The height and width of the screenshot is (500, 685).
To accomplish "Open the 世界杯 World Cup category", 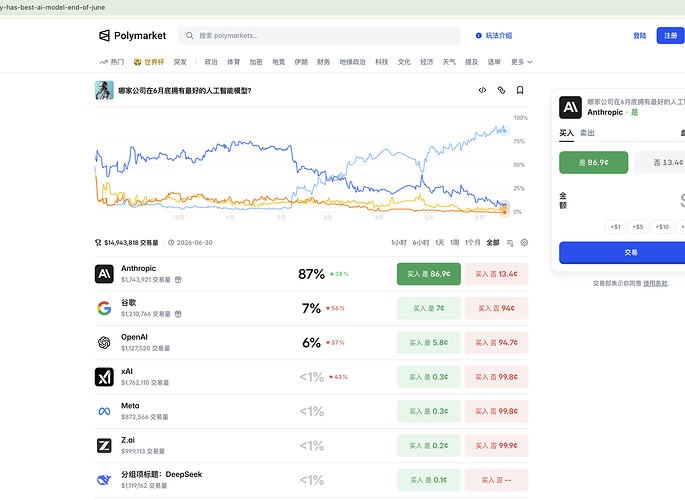I will [149, 62].
